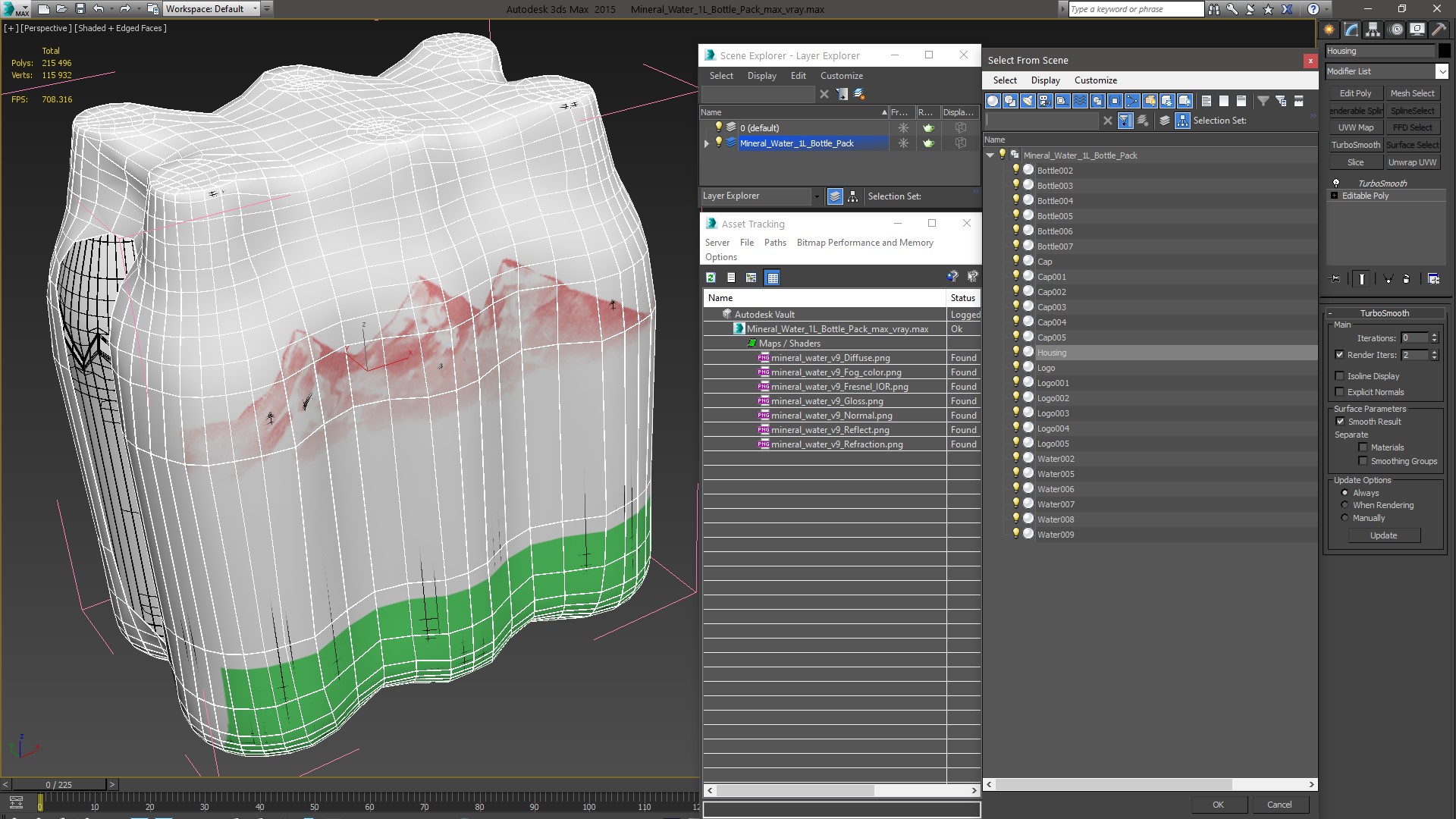Toggle Render Iters checkbox
1456x819 pixels.
point(1339,355)
